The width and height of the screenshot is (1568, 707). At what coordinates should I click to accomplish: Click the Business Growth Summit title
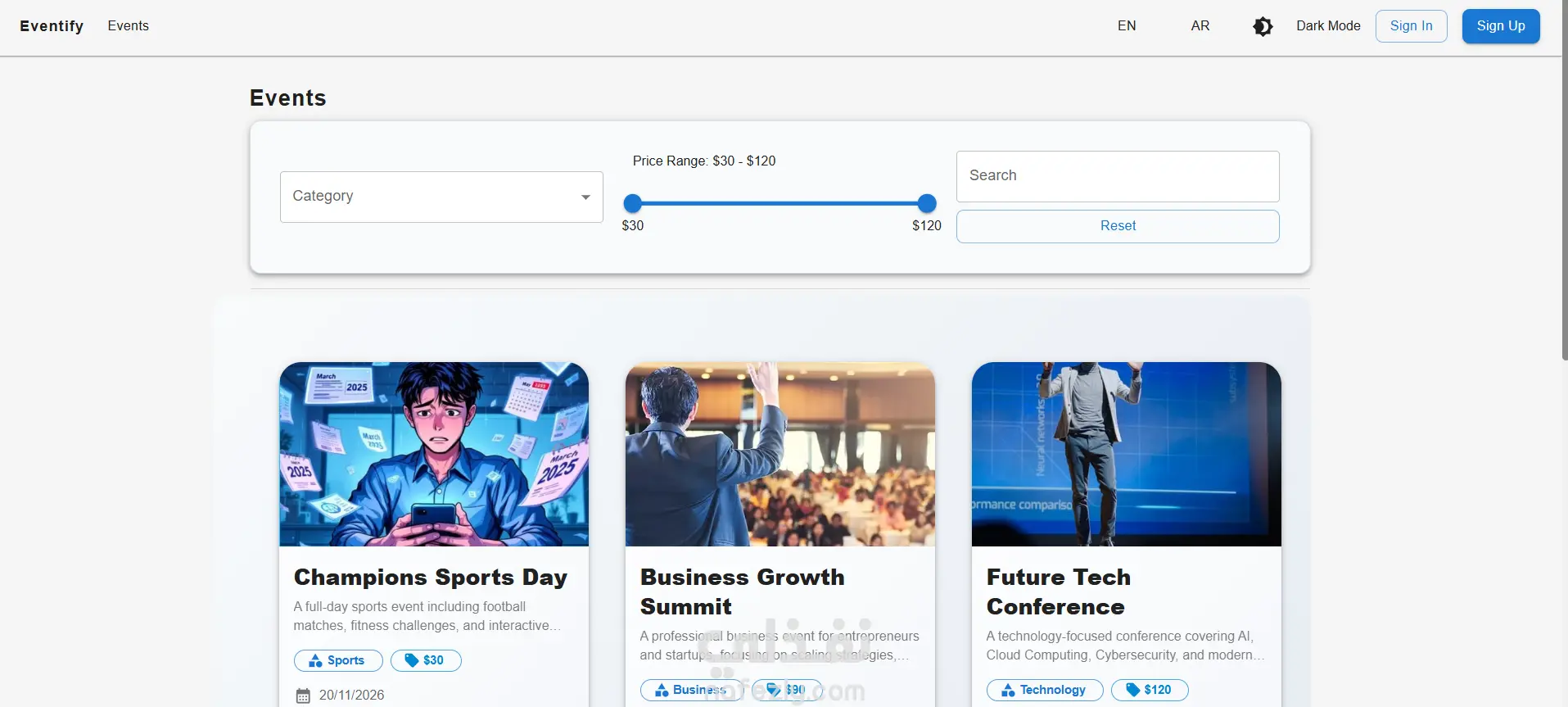click(x=743, y=592)
